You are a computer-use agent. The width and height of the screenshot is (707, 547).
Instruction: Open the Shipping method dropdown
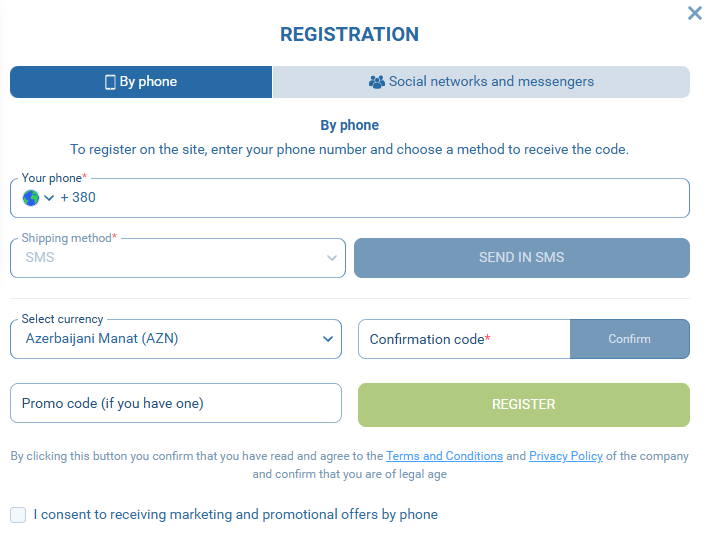pos(178,258)
